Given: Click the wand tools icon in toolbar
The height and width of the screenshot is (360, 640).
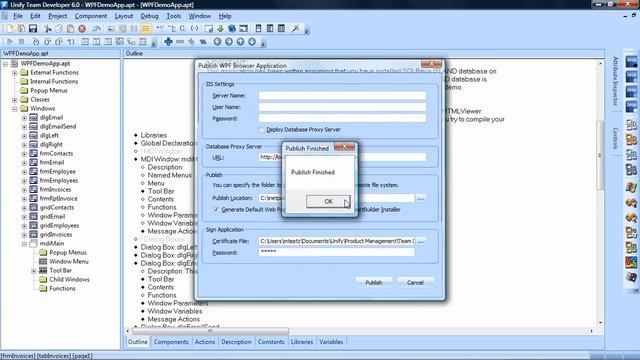Looking at the screenshot, I should [296, 29].
